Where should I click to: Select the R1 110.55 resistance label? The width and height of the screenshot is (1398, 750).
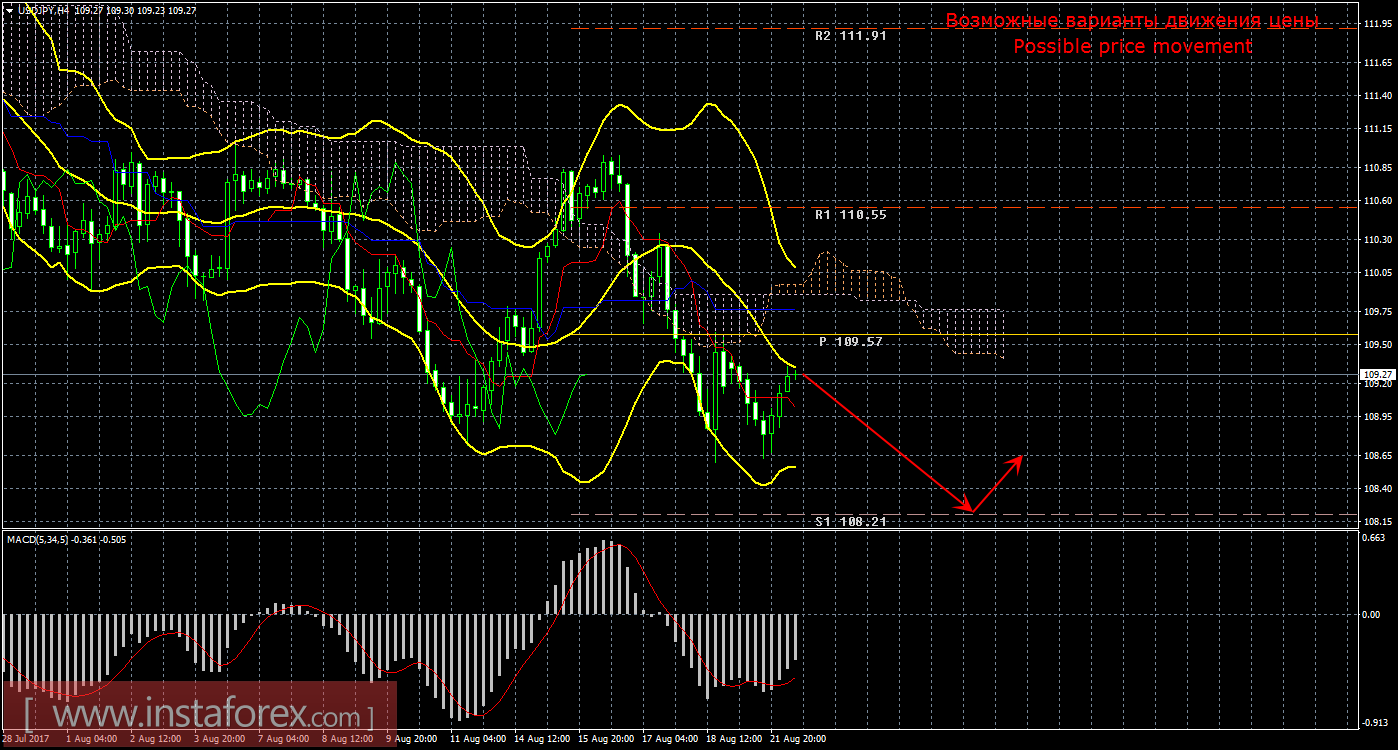[850, 214]
